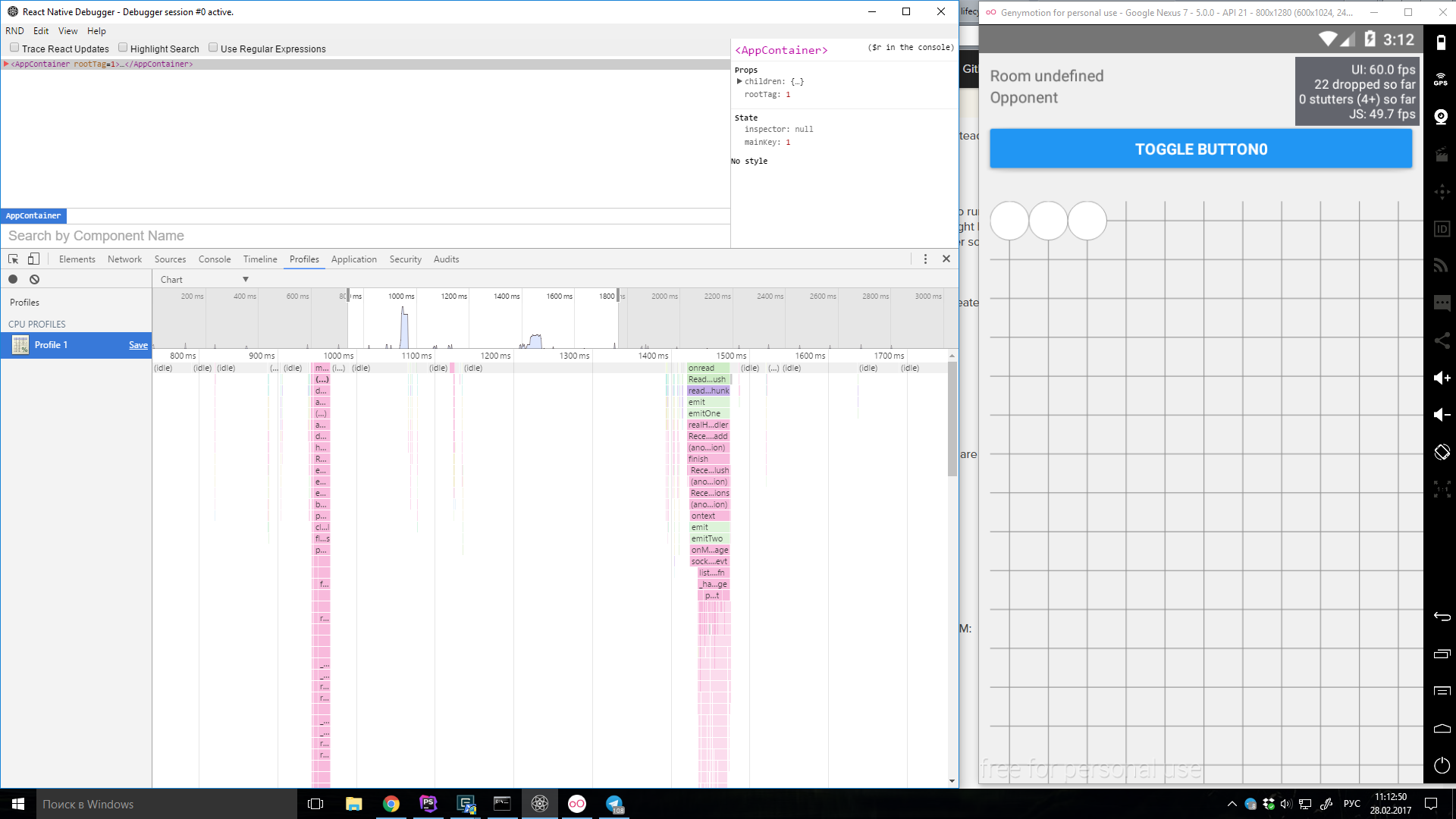1456x819 pixels.
Task: Click Genymotion rotate screen icon
Action: [x=1442, y=452]
